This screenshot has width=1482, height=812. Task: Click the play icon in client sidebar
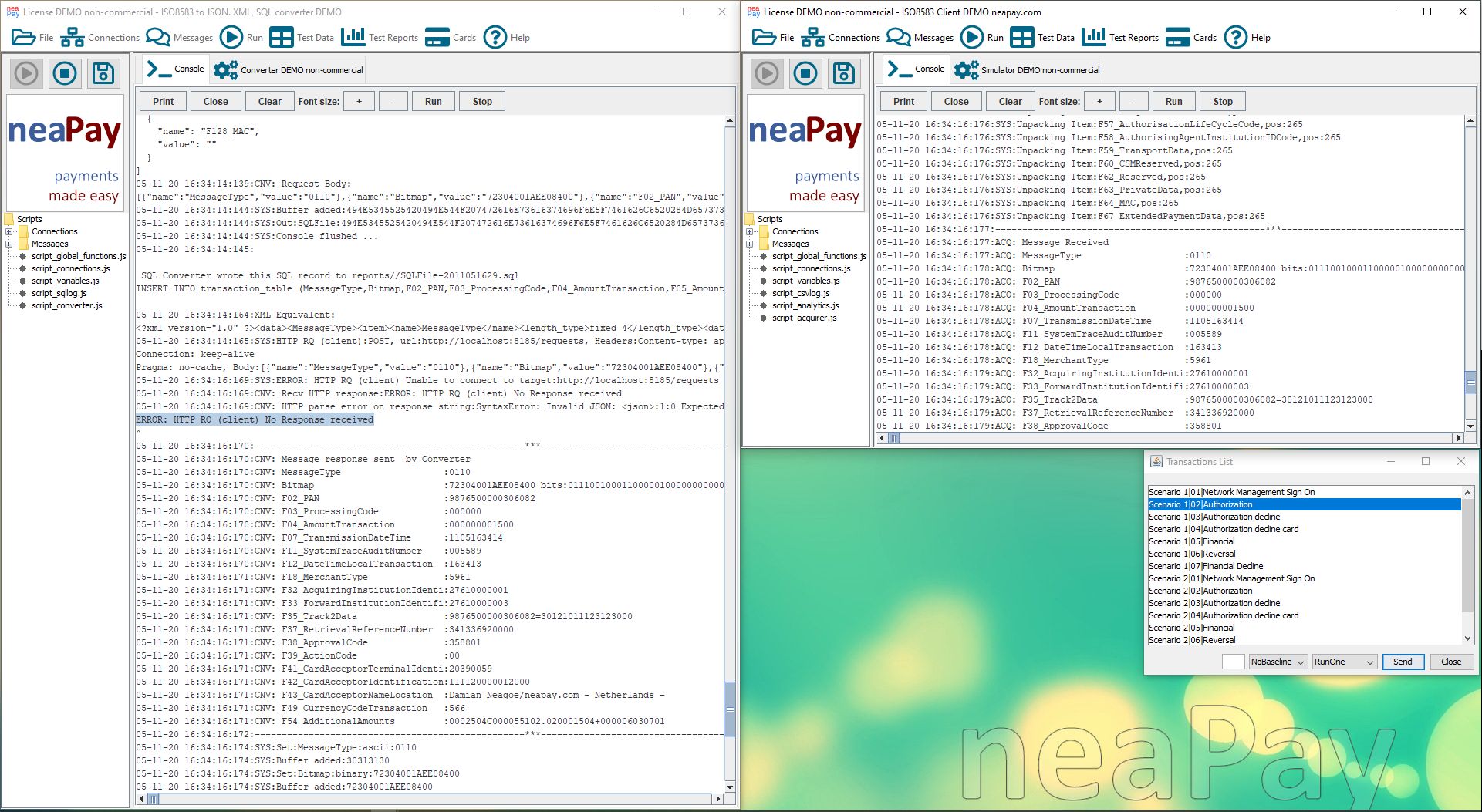767,73
